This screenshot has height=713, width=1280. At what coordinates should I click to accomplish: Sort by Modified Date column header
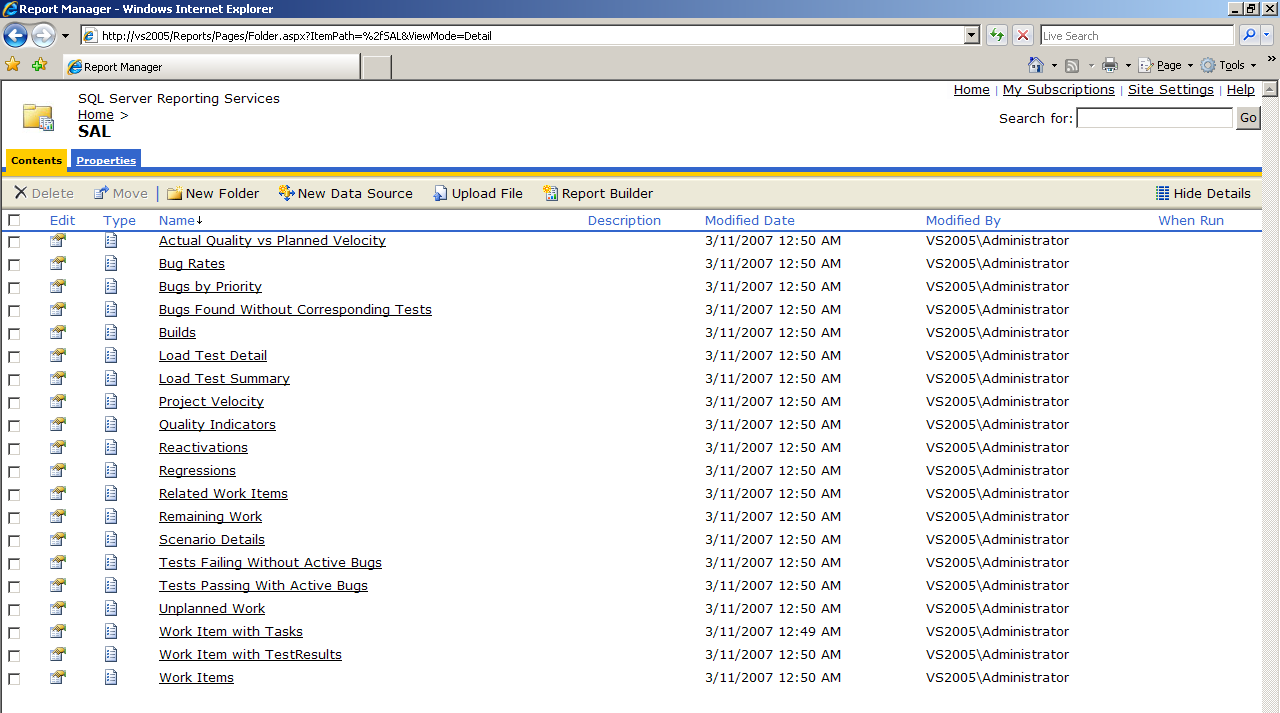(x=750, y=220)
